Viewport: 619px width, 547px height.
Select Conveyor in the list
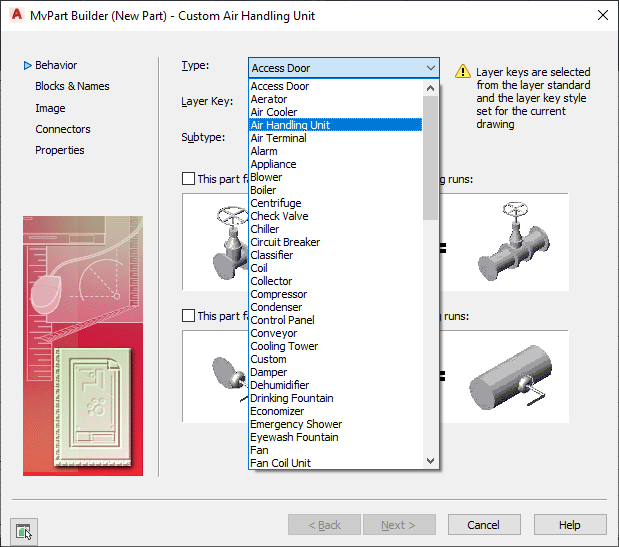click(336, 333)
